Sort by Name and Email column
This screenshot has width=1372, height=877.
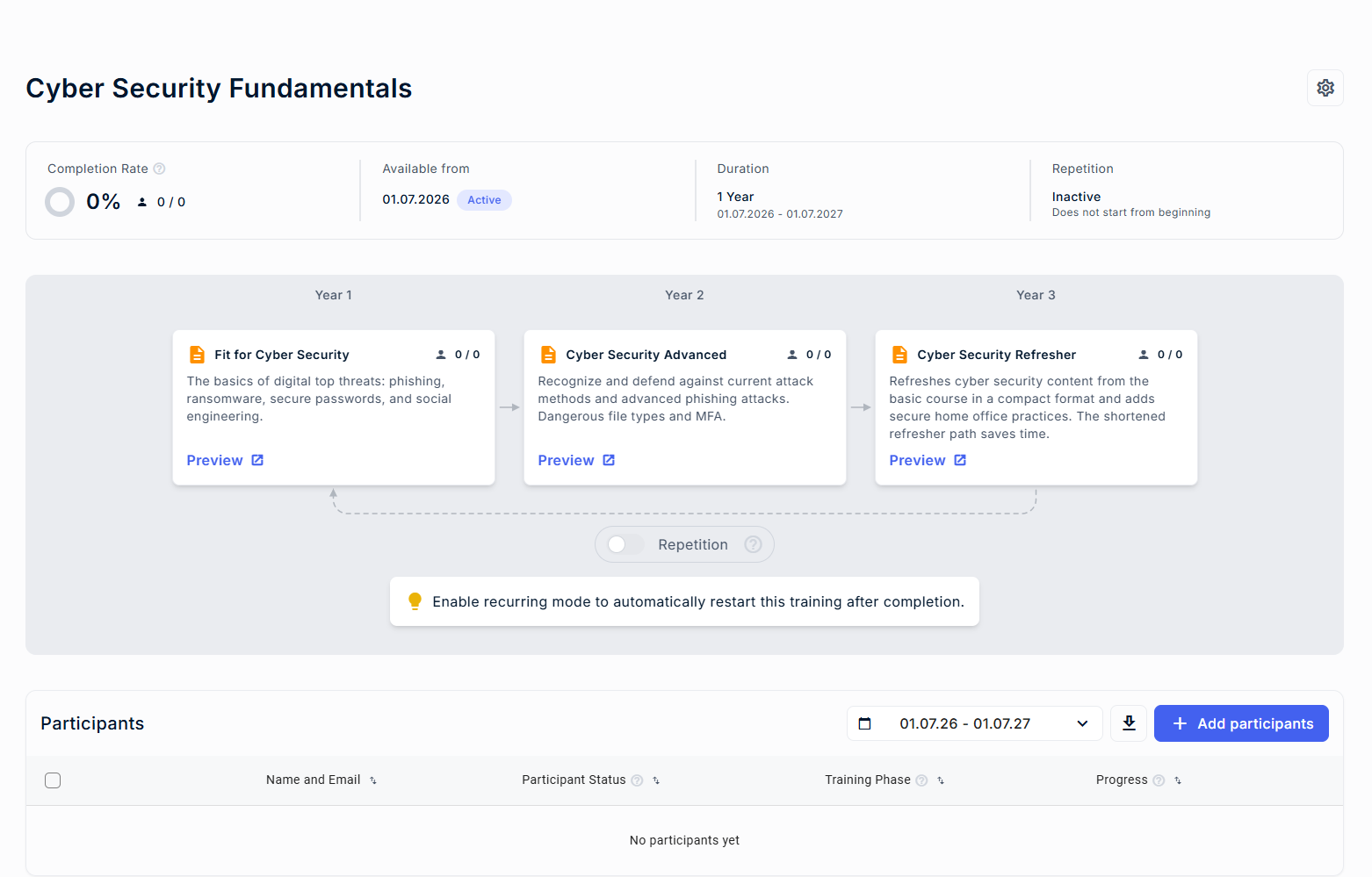pos(373,780)
